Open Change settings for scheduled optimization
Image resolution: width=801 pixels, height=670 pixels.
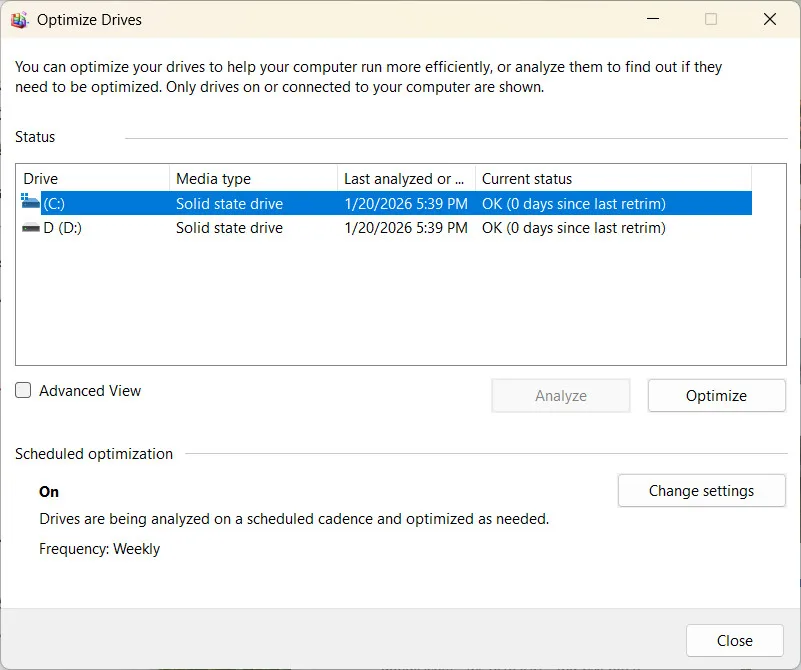click(x=701, y=491)
